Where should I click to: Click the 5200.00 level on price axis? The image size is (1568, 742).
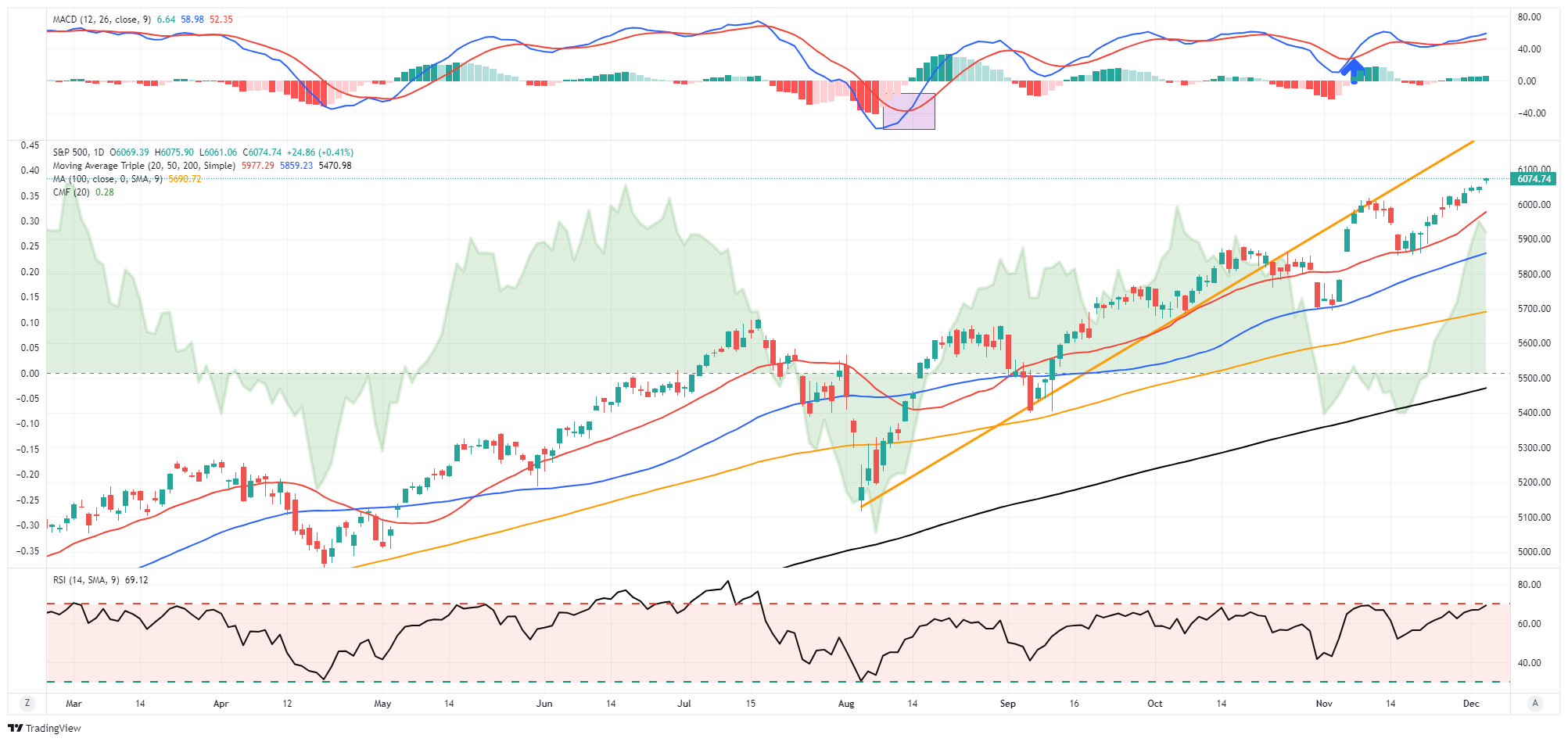pos(1534,482)
